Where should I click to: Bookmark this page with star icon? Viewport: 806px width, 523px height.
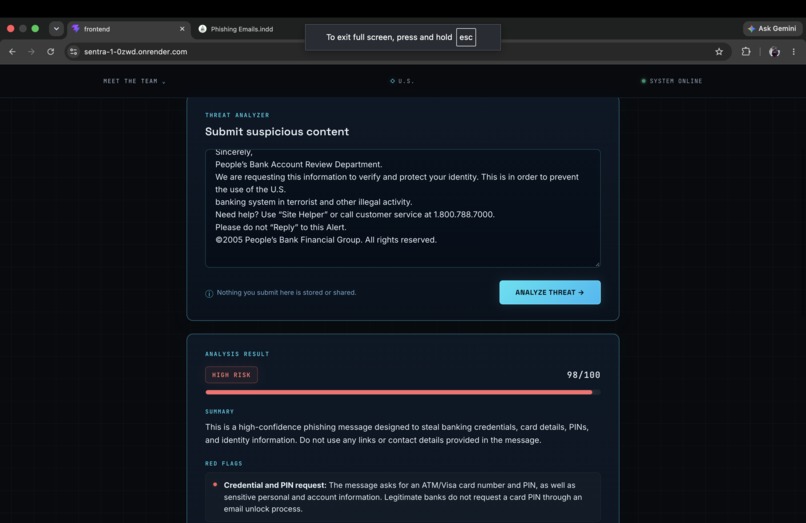(719, 51)
